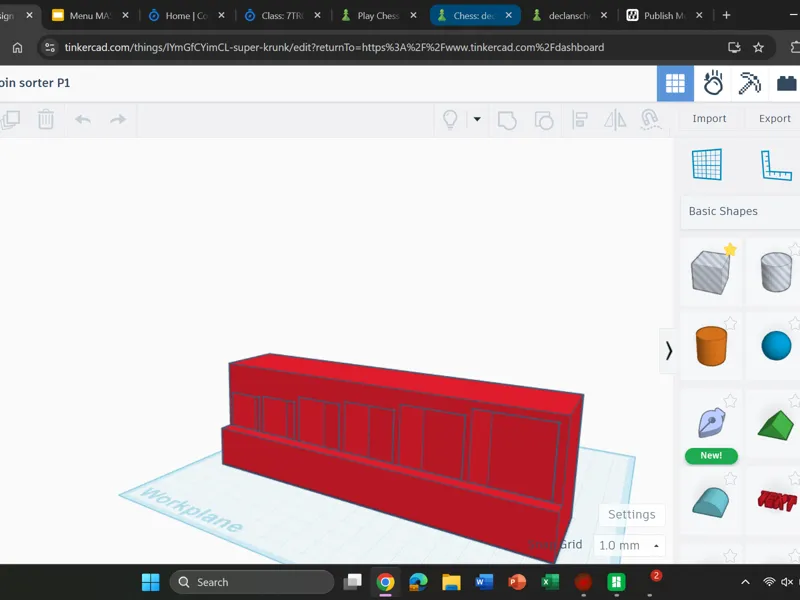The height and width of the screenshot is (600, 800).
Task: Select the Ruler tool icon
Action: click(x=776, y=165)
